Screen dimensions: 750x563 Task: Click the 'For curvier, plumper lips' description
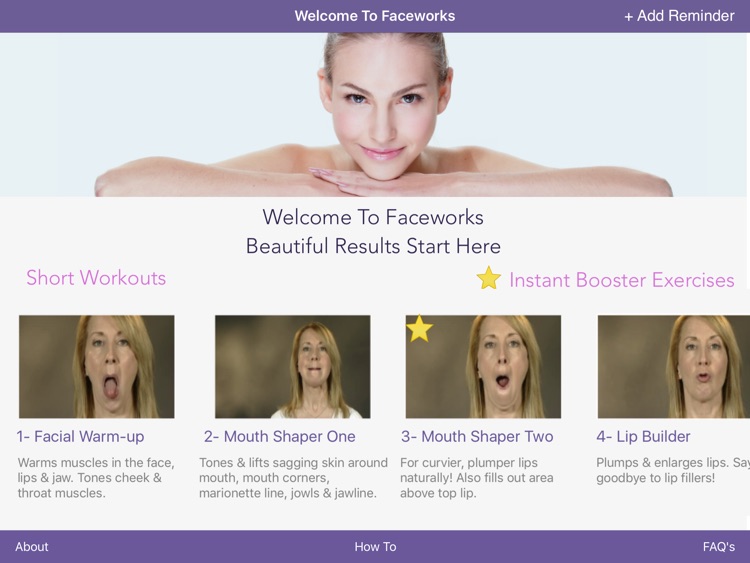476,478
